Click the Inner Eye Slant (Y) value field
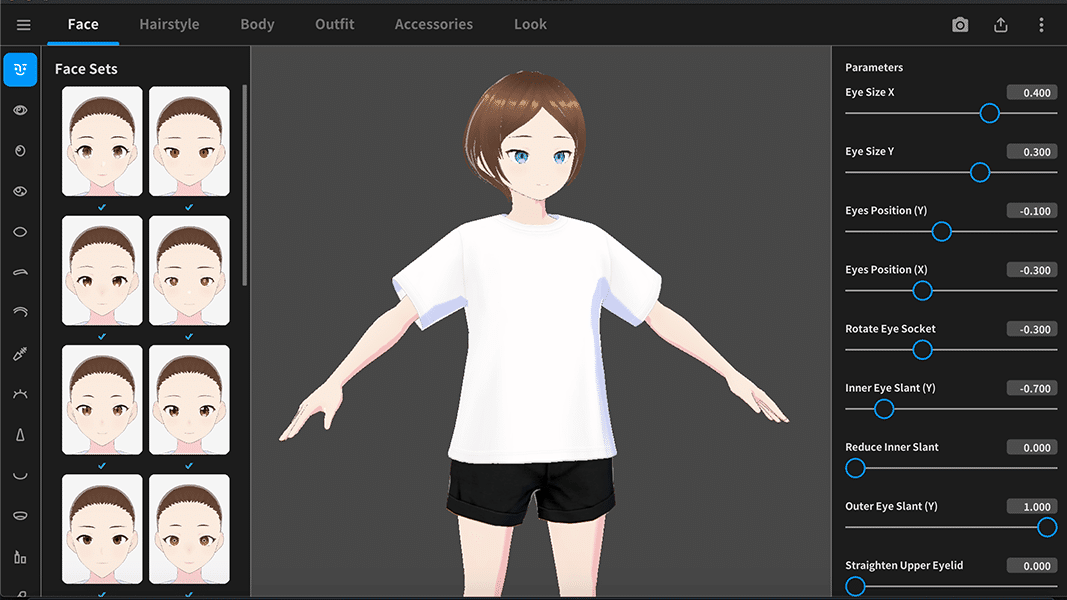Image resolution: width=1067 pixels, height=600 pixels. pyautogui.click(x=1032, y=388)
